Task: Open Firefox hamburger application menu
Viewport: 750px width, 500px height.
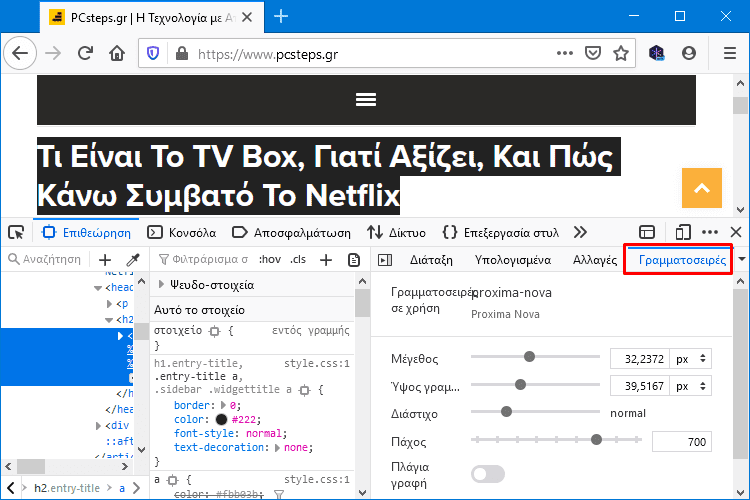Action: 729,53
